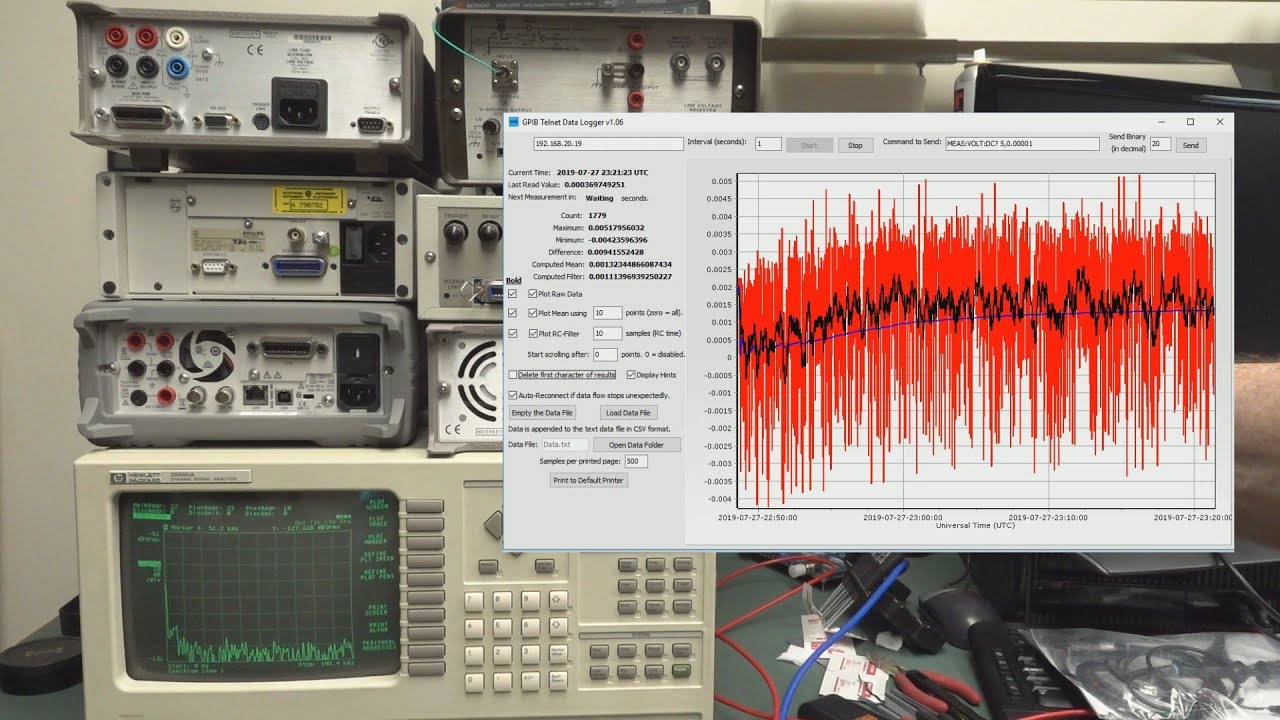The image size is (1280, 720).
Task: Click the minimum value "-0.00423596396"
Action: (x=618, y=240)
